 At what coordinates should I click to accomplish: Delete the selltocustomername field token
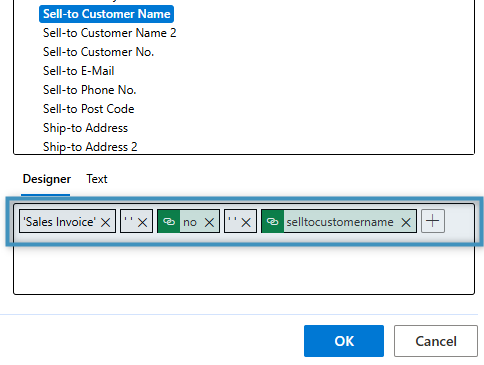[406, 222]
